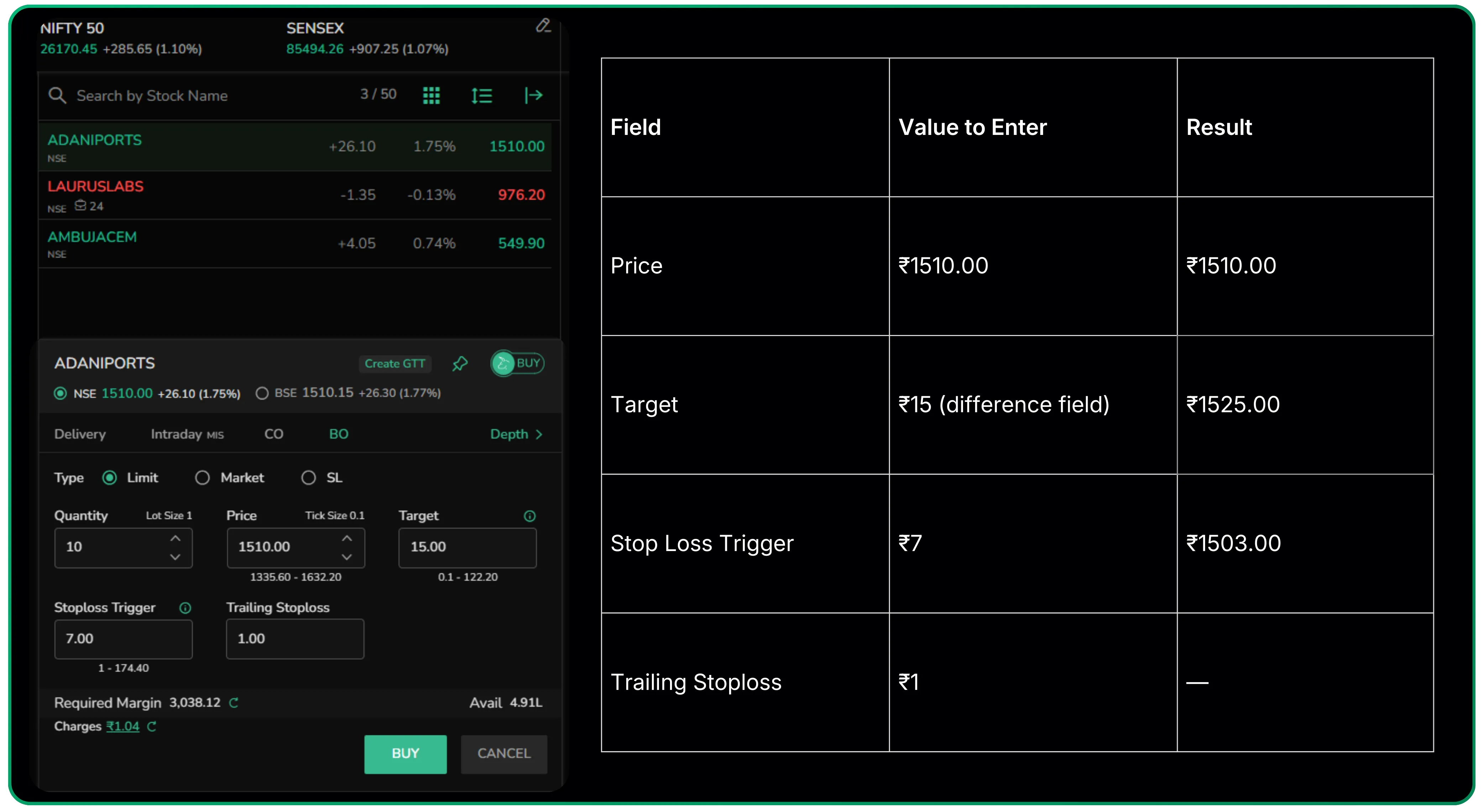This screenshot has width=1481, height=812.
Task: Open the grid view icon in watchlist toolbar
Action: point(432,95)
